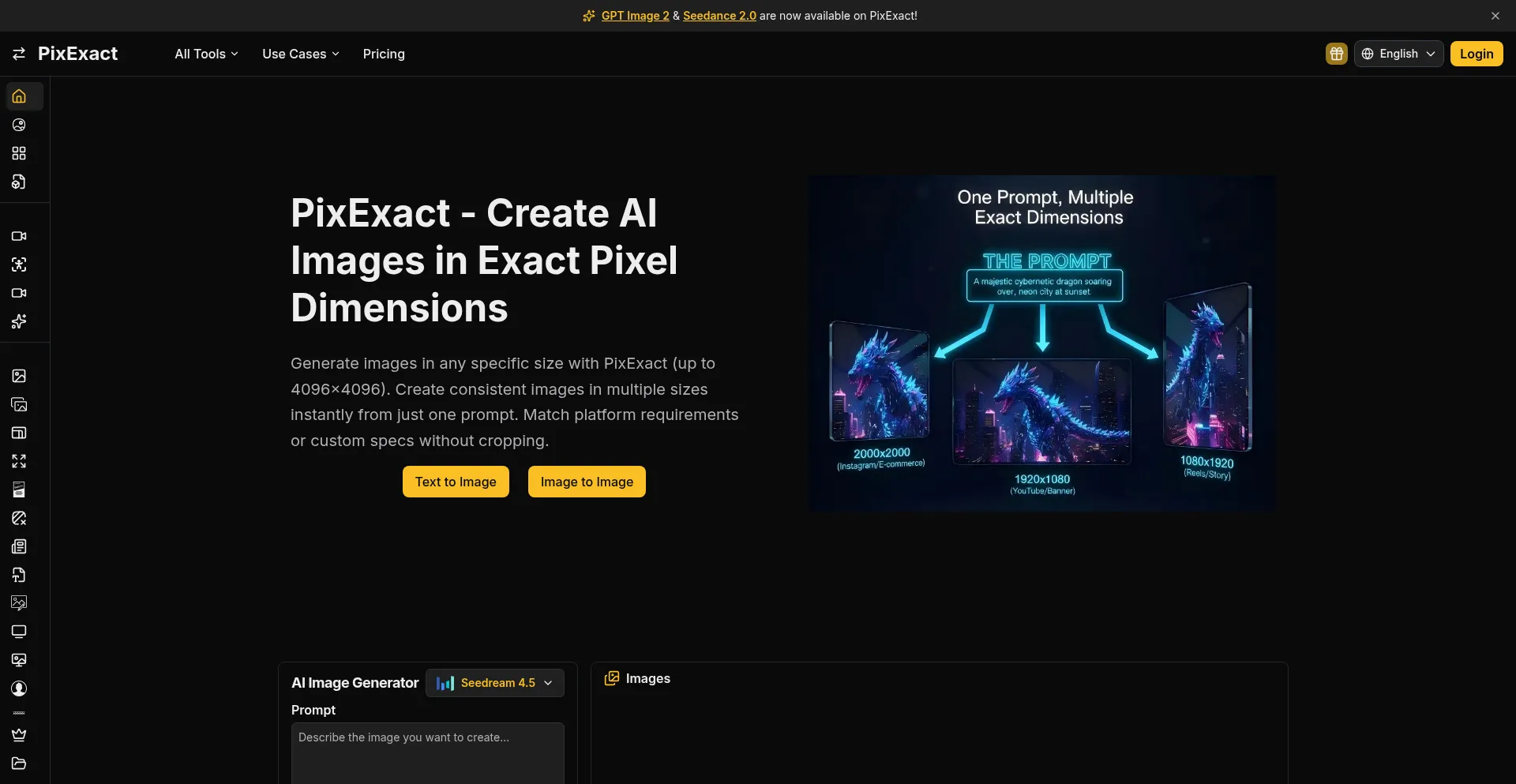
Task: Click the Image to Image button
Action: [x=587, y=482]
